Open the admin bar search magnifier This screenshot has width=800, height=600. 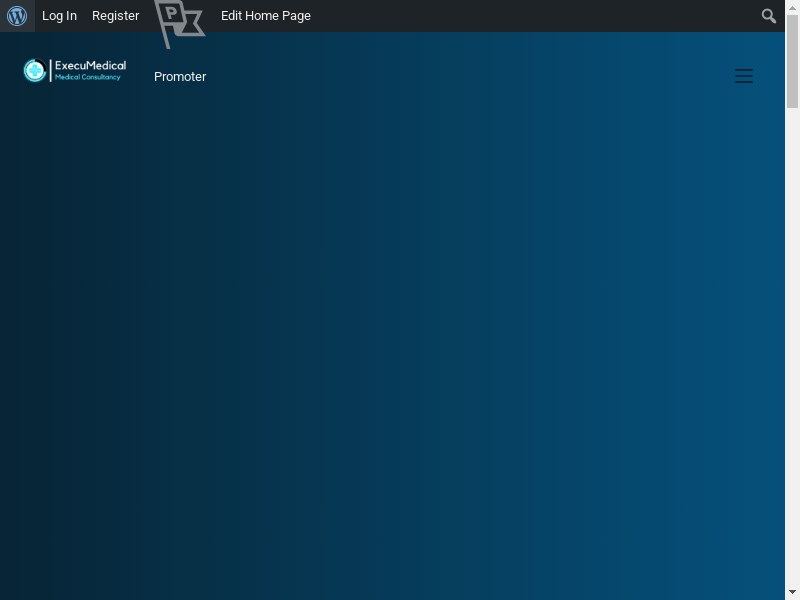pos(768,16)
